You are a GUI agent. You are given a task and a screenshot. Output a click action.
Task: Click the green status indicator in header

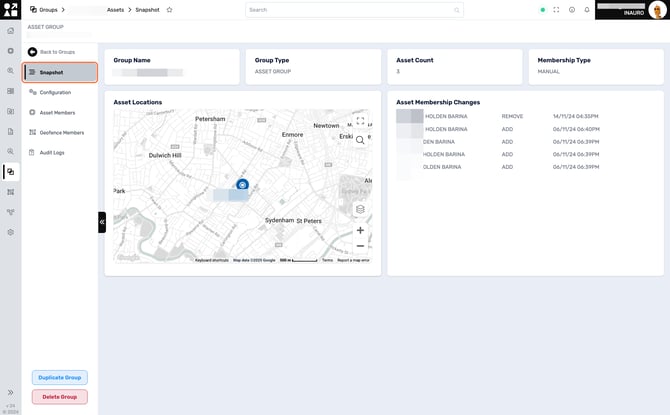click(542, 10)
